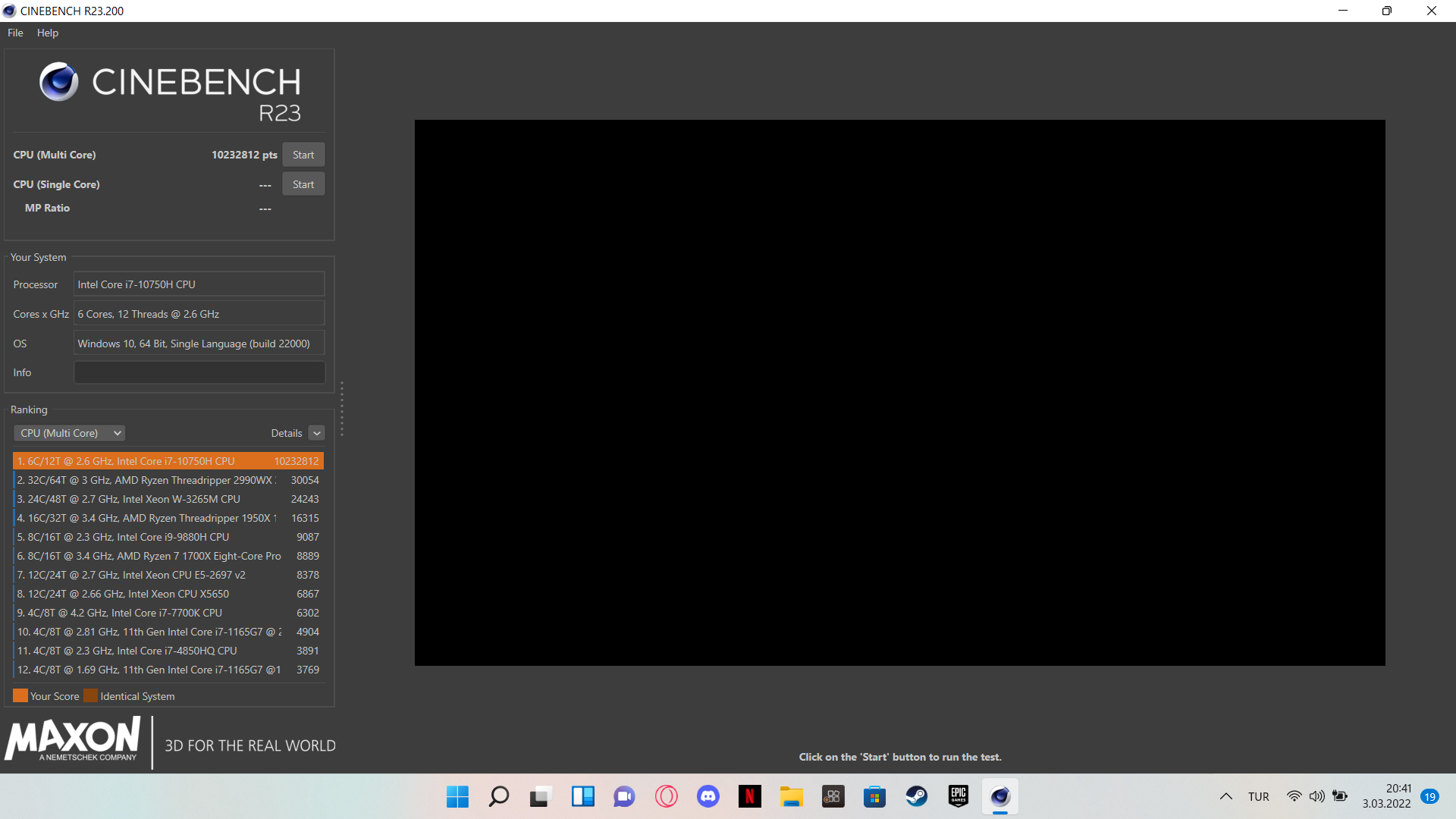Toggle the Details dropdown arrow

[x=317, y=433]
